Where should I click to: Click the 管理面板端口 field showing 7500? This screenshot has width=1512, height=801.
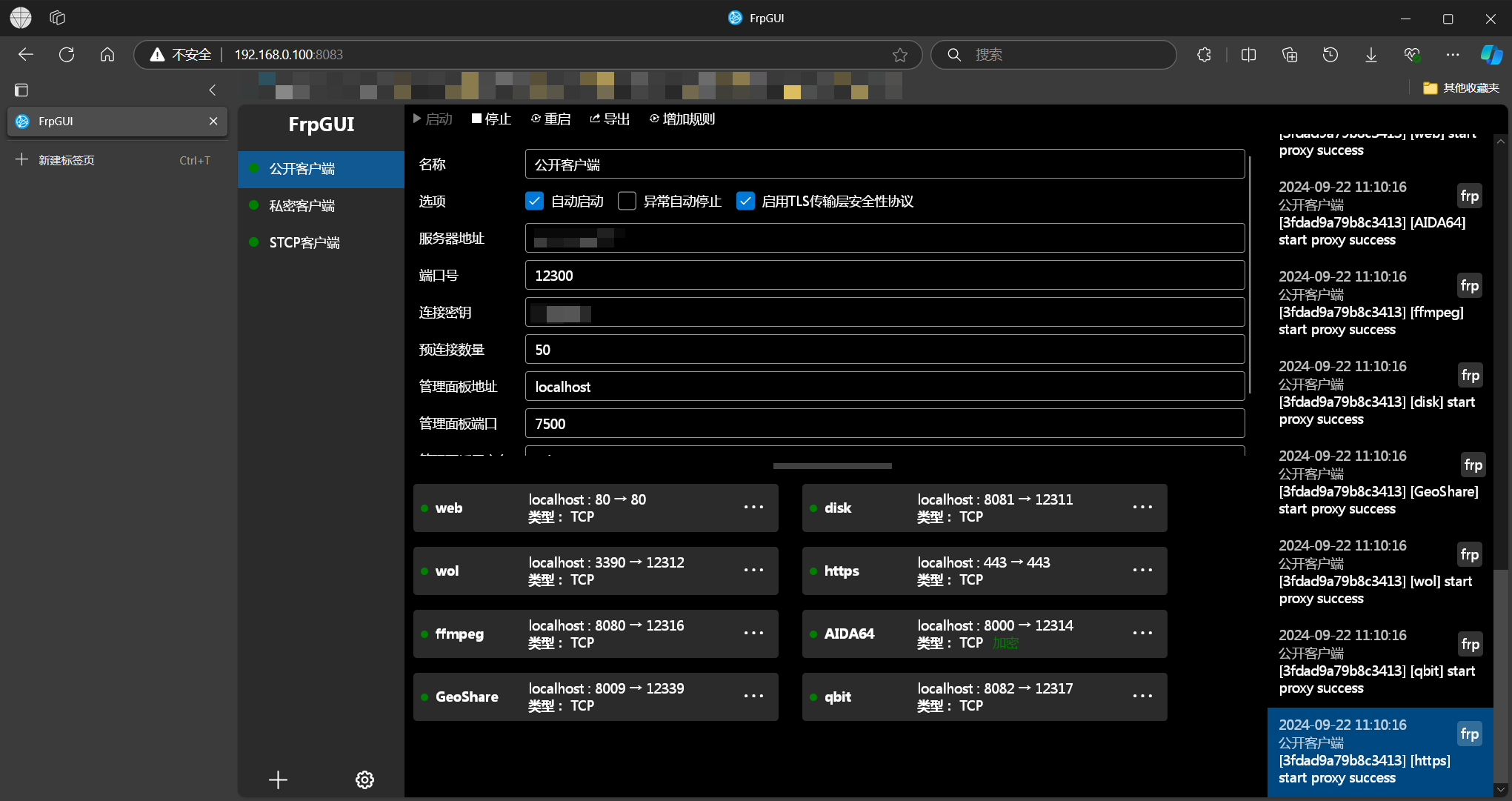[885, 424]
